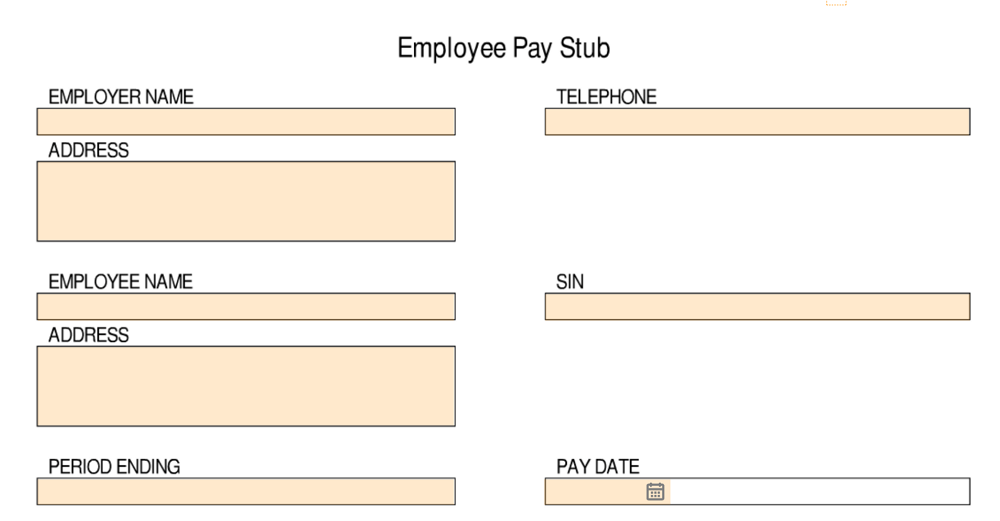Click the SIN label
This screenshot has height=521, width=1000.
(570, 282)
